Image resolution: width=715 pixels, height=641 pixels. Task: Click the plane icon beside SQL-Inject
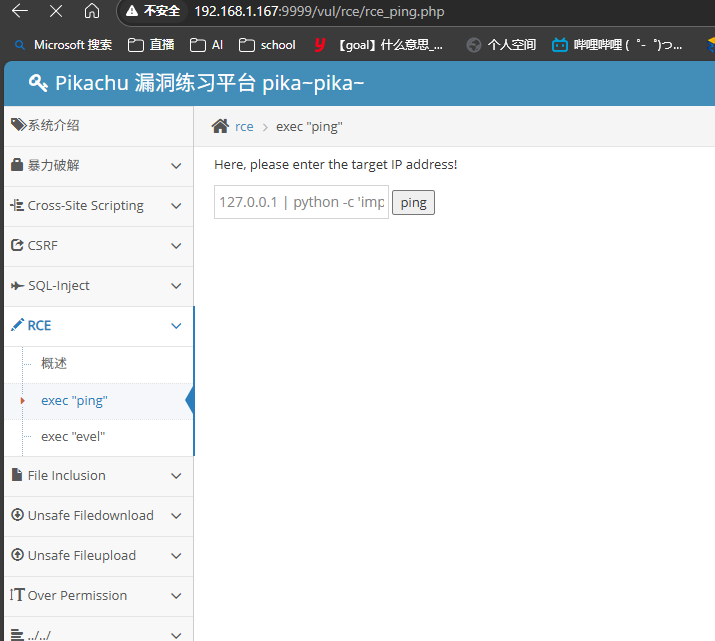17,286
